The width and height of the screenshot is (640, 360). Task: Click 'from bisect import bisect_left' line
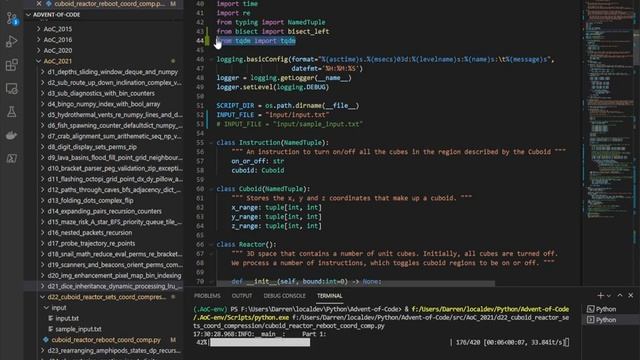(273, 31)
